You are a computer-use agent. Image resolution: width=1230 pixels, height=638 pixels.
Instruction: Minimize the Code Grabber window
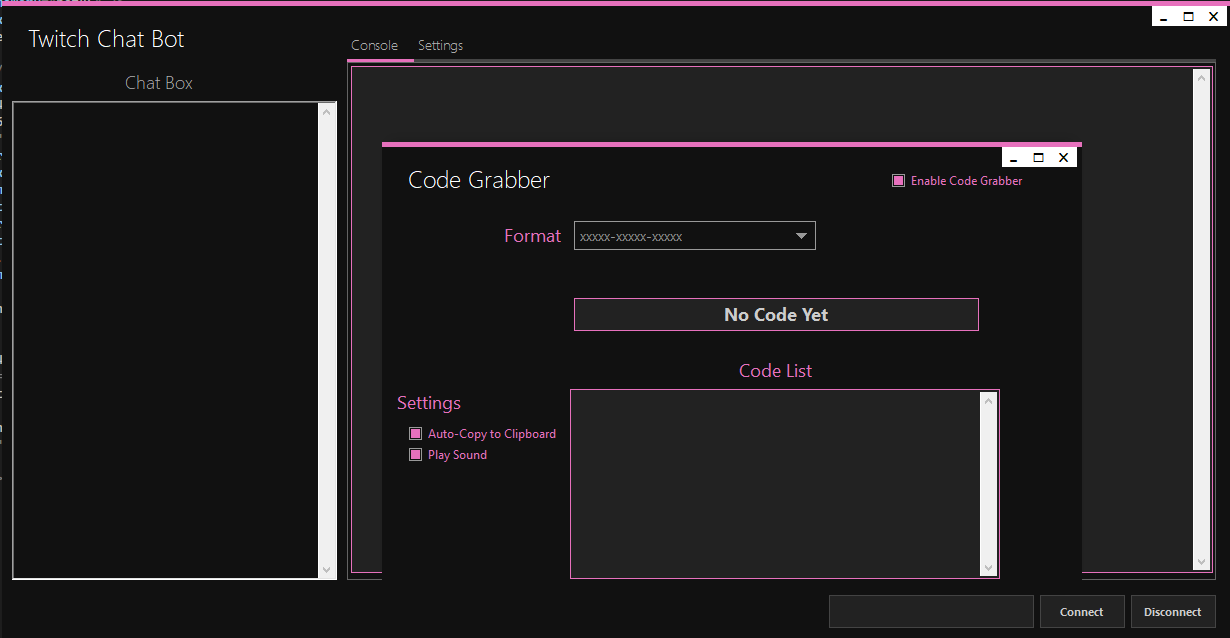click(1014, 158)
